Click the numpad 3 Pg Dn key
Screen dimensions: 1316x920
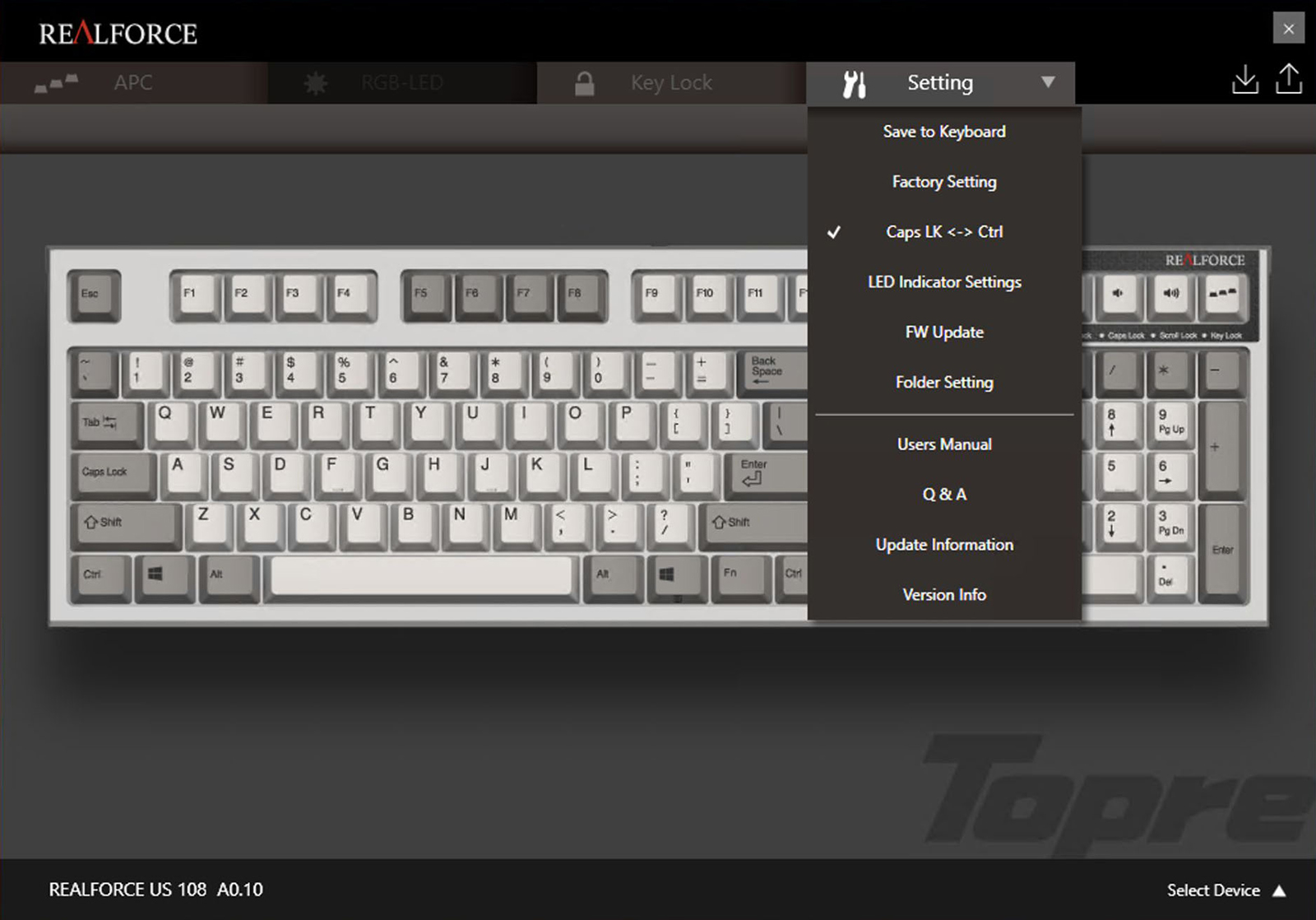pyautogui.click(x=1170, y=527)
